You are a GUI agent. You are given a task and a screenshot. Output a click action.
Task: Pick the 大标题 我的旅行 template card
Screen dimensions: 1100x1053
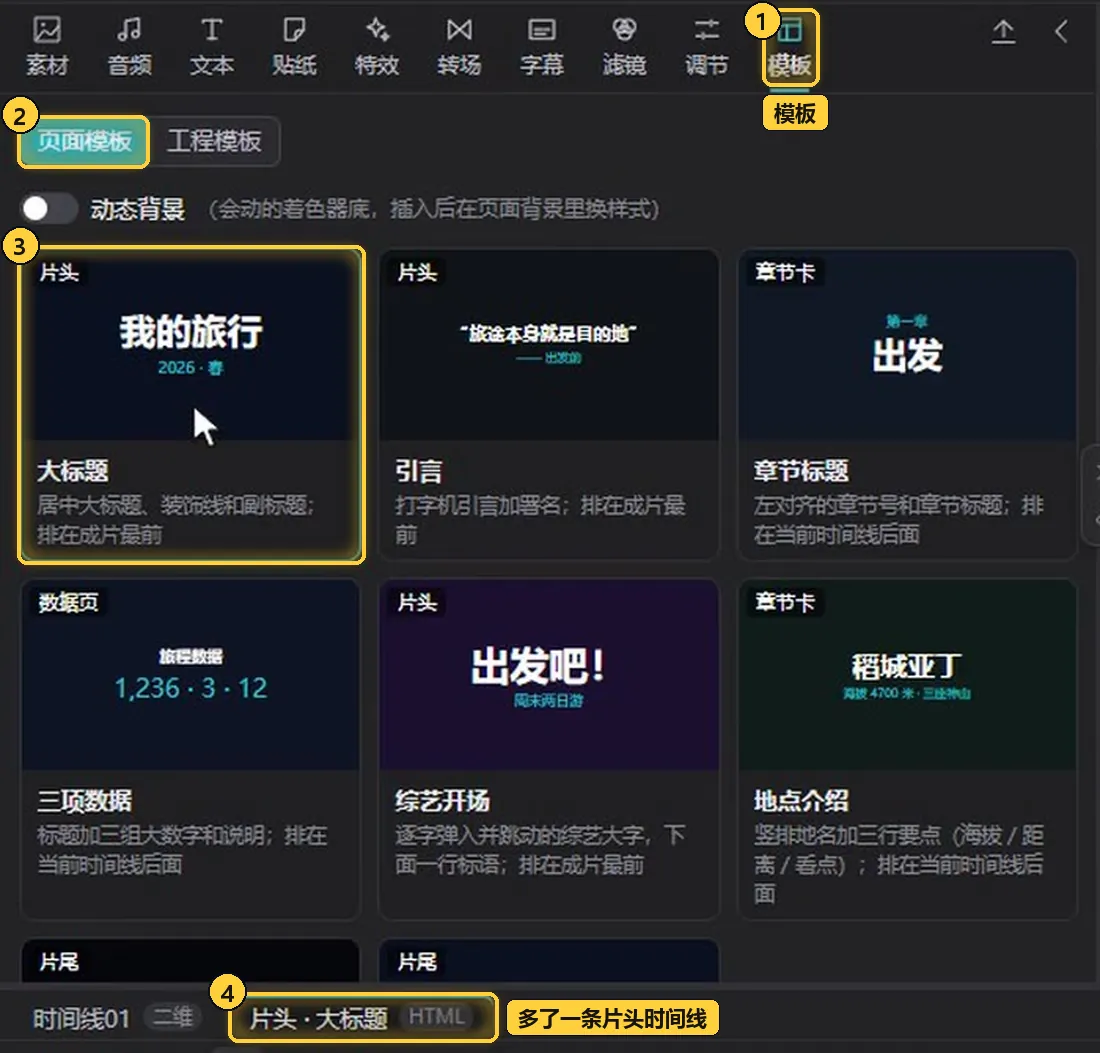[x=191, y=405]
